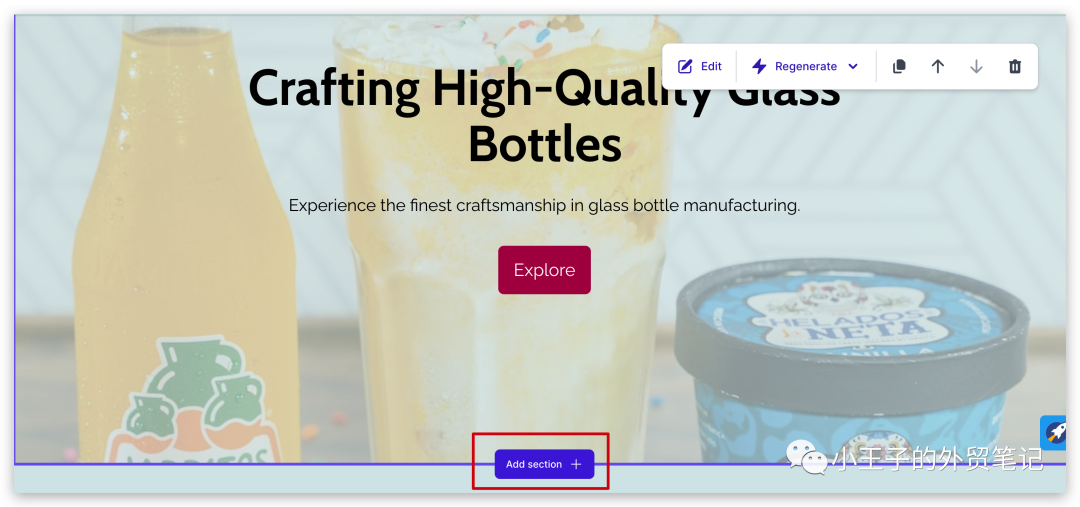Open the Regenerate dropdown chevron

tap(853, 67)
